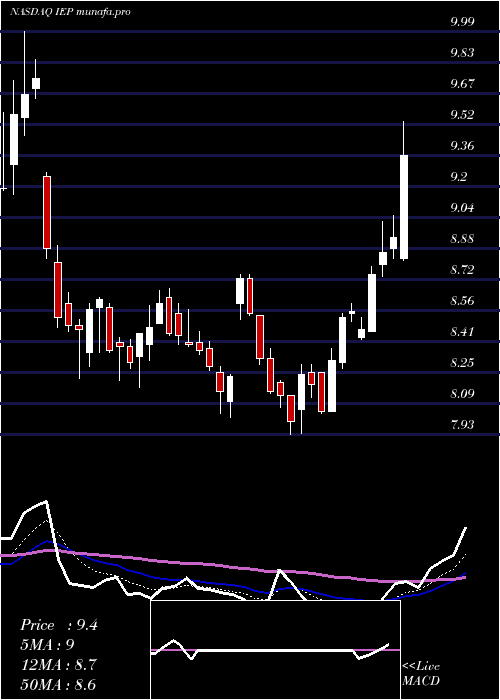
Task: Click the '50MA : 8.6' readout
Action: coord(58,684)
